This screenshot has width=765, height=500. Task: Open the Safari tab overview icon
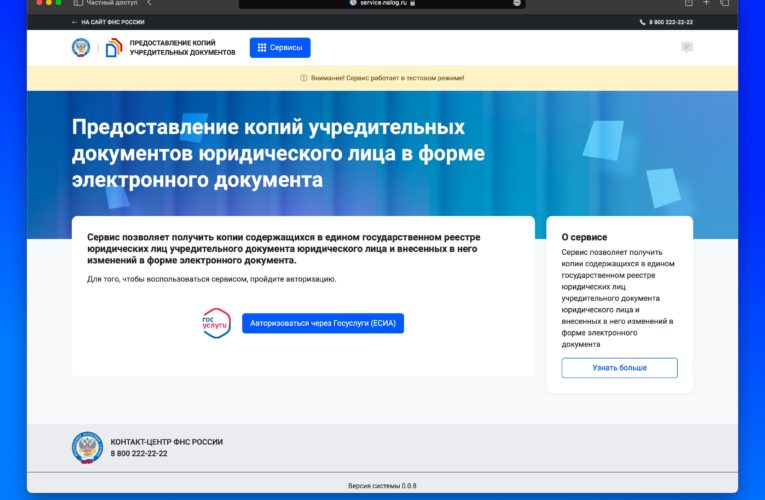point(725,3)
